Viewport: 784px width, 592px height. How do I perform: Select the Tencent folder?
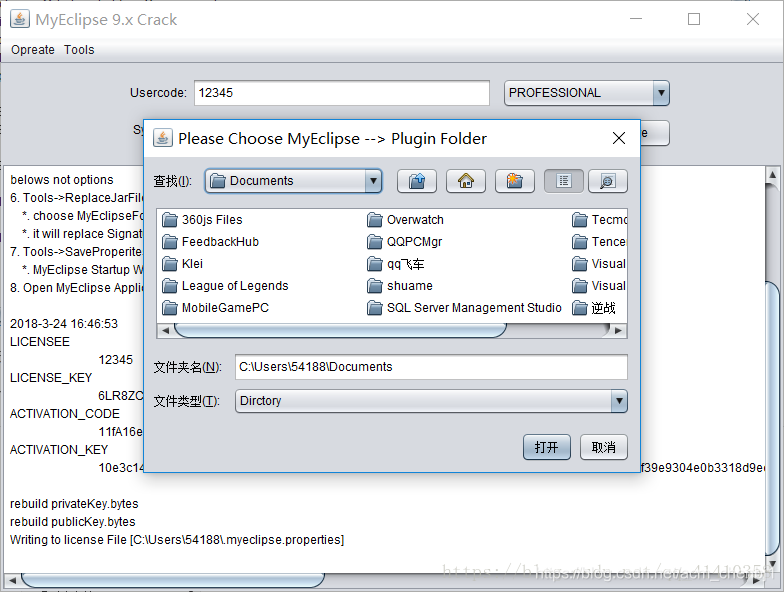pos(599,242)
